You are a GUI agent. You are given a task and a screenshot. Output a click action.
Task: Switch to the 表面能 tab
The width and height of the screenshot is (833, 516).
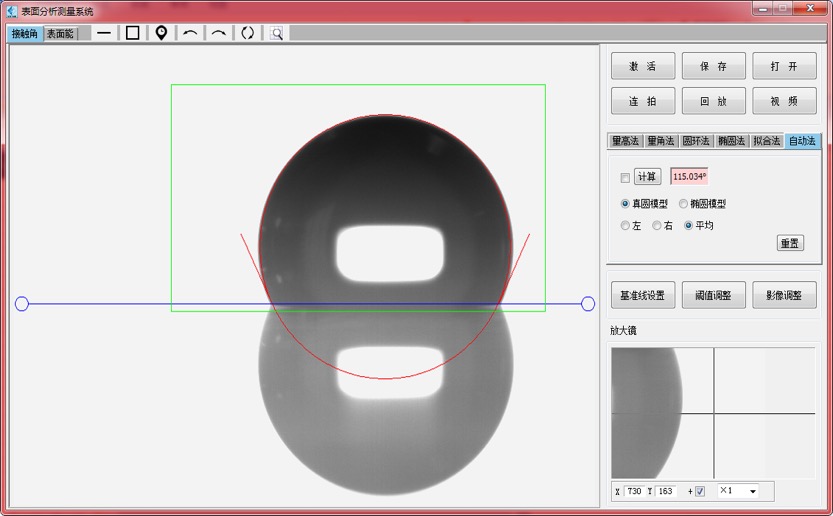(x=60, y=33)
